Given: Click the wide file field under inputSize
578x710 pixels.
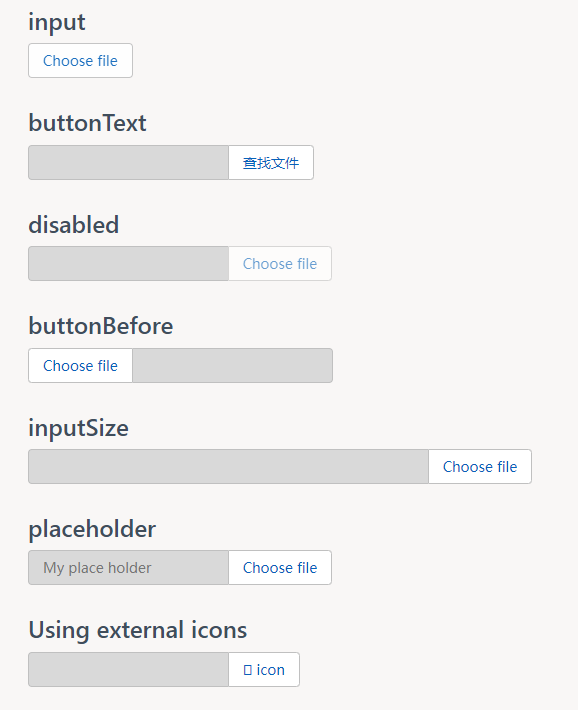Looking at the screenshot, I should 228,466.
